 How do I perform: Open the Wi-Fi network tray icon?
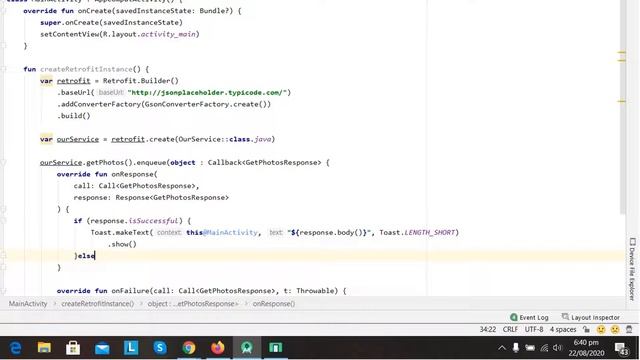coord(544,348)
